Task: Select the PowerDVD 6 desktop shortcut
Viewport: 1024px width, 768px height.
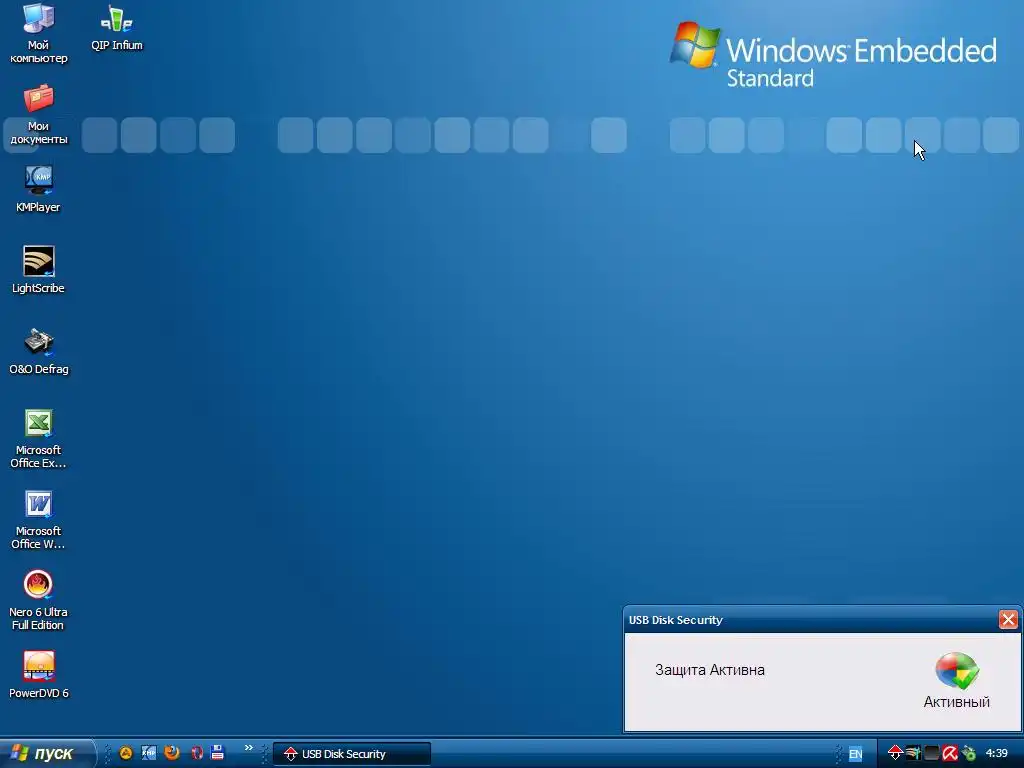Action: [x=39, y=675]
